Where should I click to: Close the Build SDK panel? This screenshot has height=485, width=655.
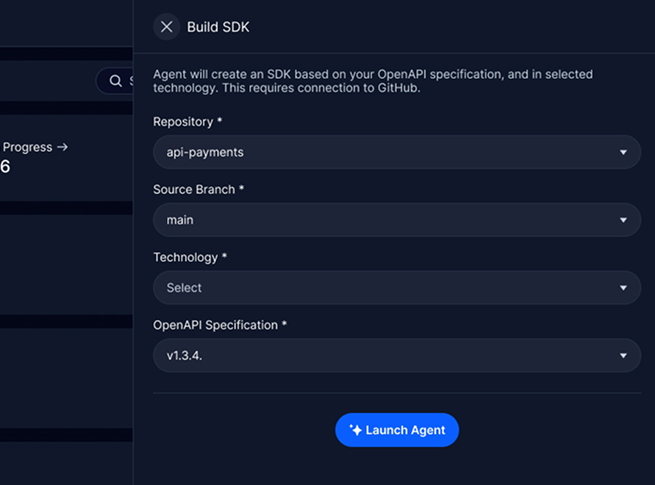[x=166, y=27]
